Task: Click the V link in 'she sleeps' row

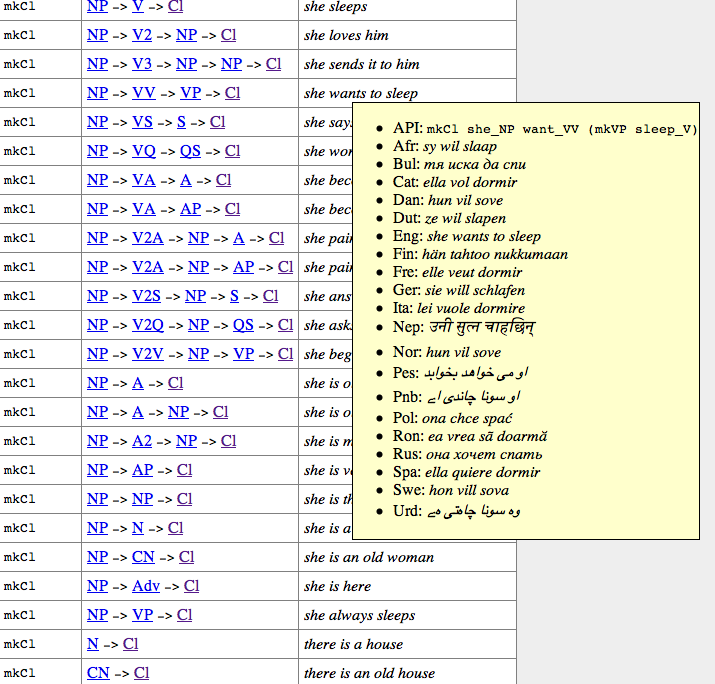Action: 138,7
